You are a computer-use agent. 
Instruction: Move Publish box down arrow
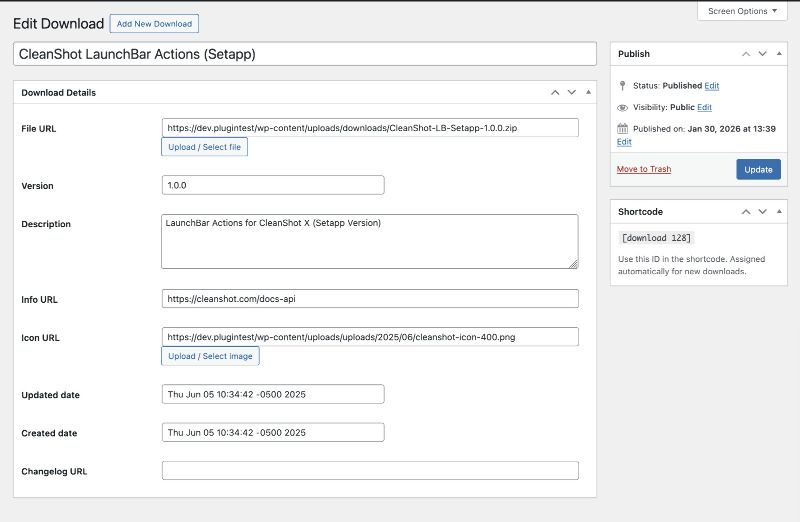[762, 54]
